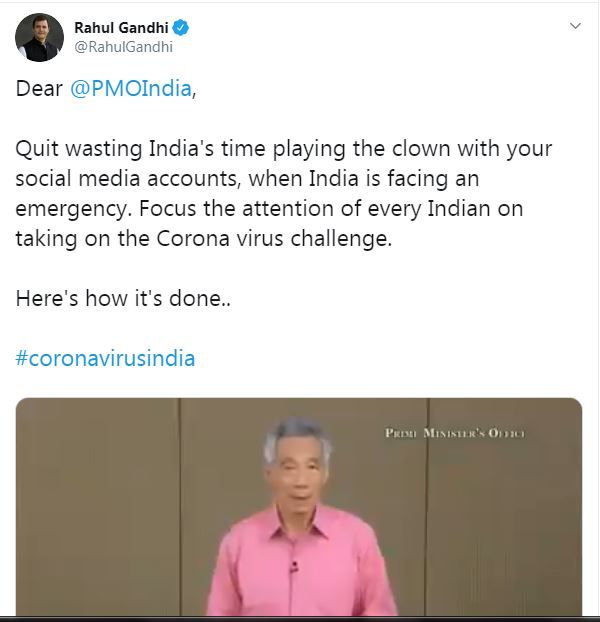The image size is (600, 622).
Task: Expand the tweet options chevron
Action: (x=575, y=26)
